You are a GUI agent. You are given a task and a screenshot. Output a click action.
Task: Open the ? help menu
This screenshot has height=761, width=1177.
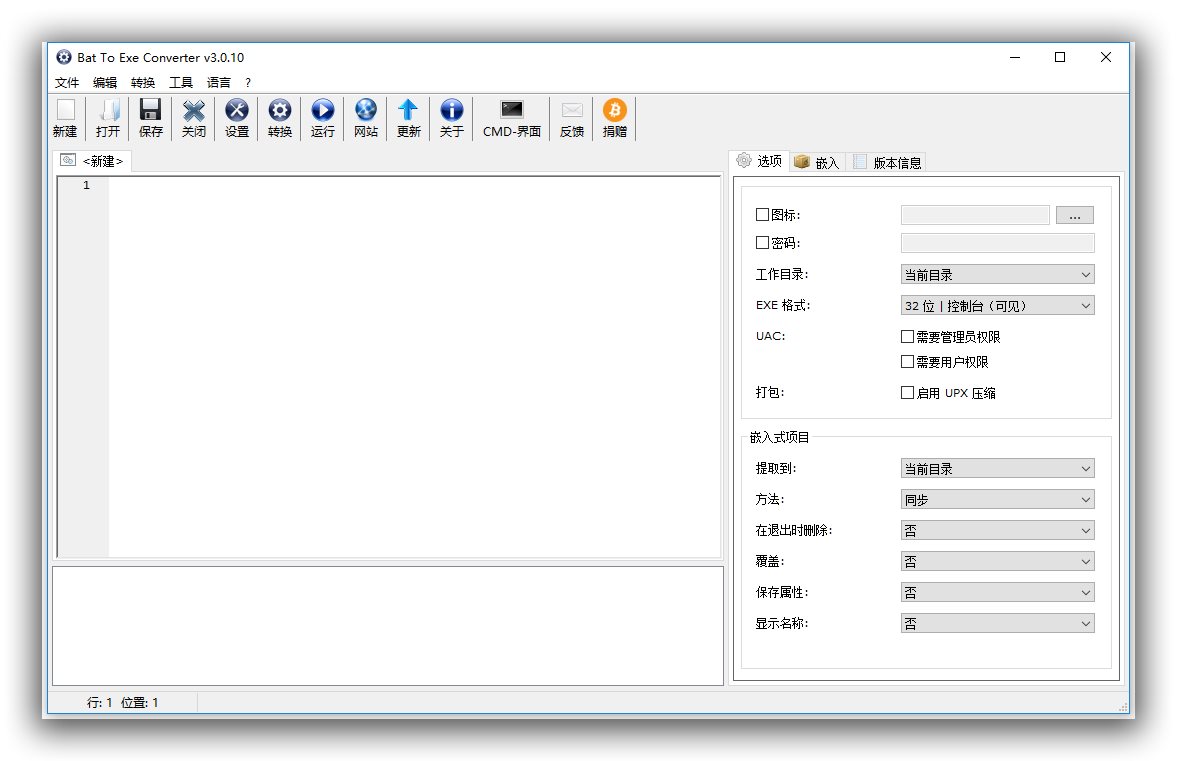pyautogui.click(x=248, y=83)
